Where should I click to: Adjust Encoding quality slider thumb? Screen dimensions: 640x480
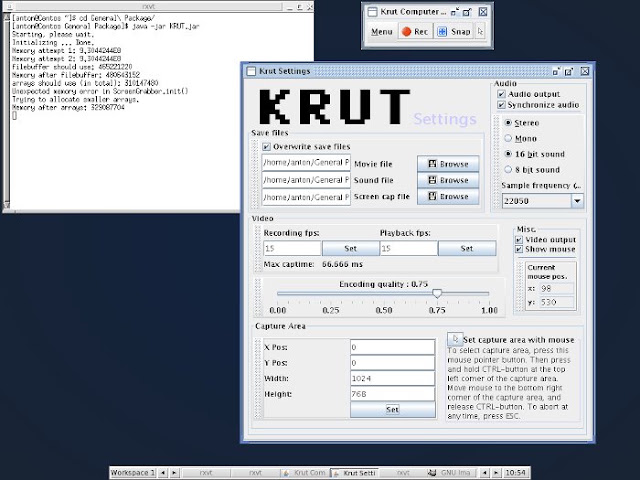(x=437, y=293)
